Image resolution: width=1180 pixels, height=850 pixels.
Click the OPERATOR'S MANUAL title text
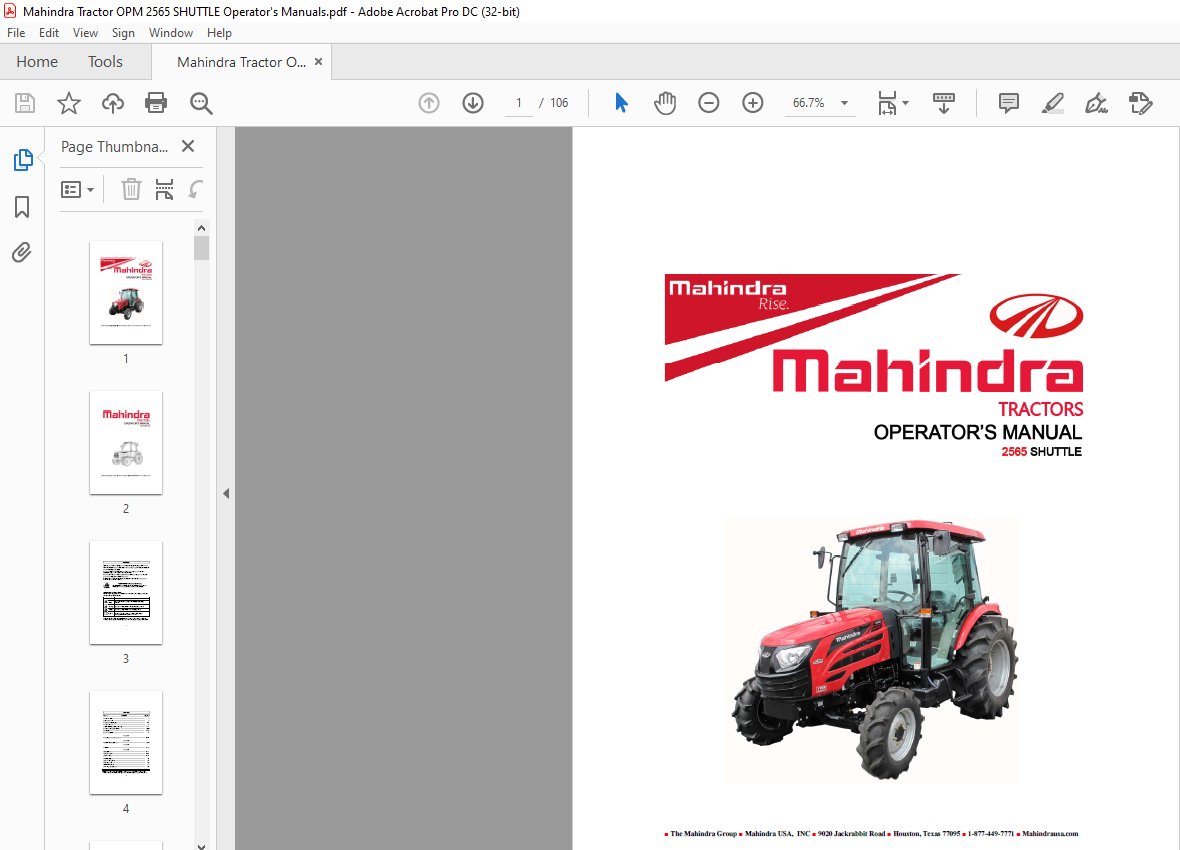coord(978,432)
